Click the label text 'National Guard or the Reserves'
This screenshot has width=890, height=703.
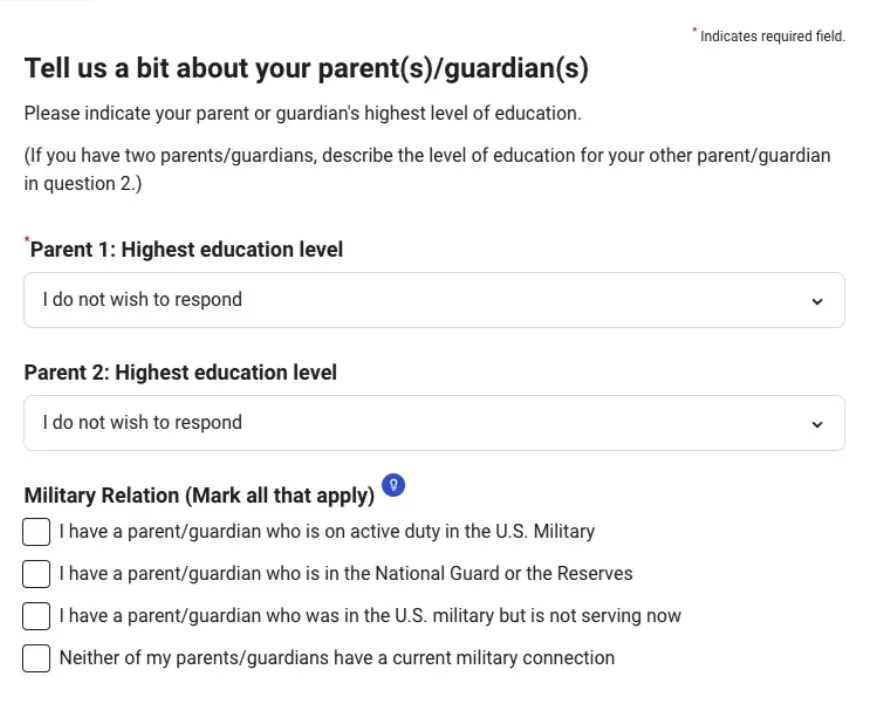pyautogui.click(x=503, y=574)
